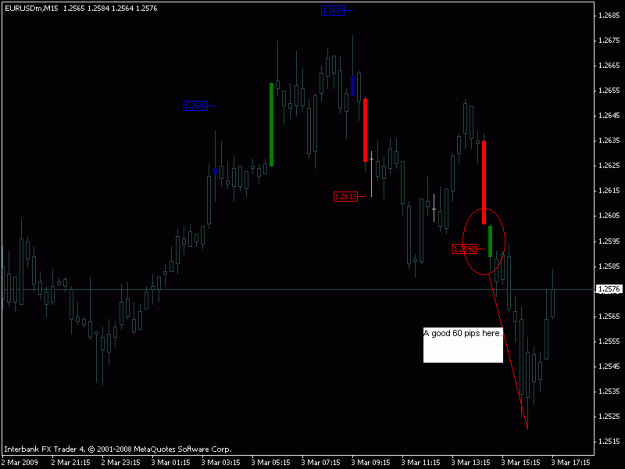The height and width of the screenshot is (469, 625).
Task: Click the 1.2515 price scale value
Action: (609, 442)
